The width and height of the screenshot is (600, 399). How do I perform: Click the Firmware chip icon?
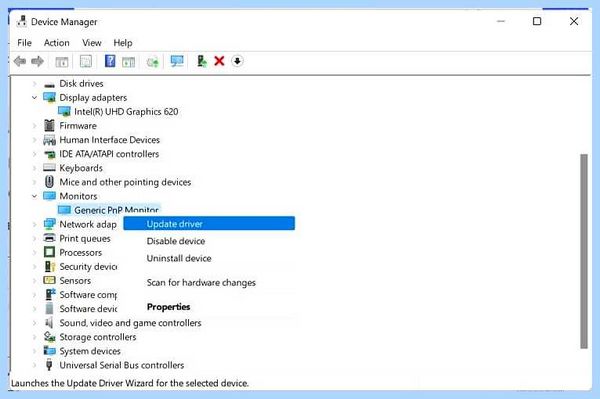pyautogui.click(x=49, y=125)
